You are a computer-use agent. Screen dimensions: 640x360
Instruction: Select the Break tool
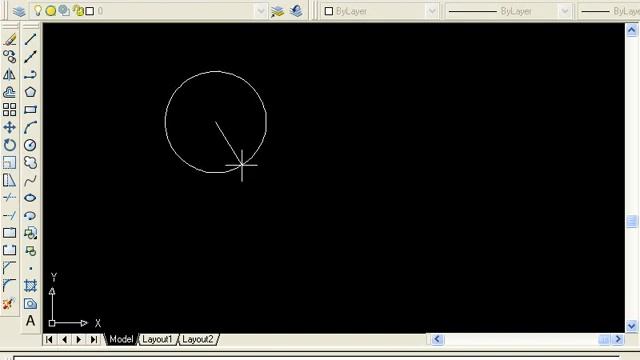tap(9, 250)
